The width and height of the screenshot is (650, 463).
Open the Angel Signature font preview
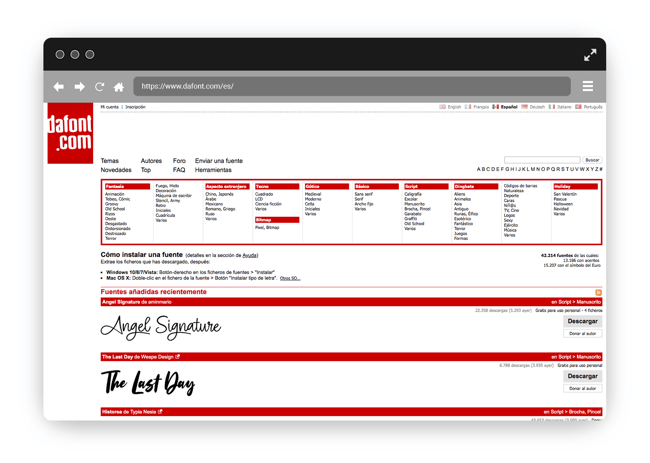click(x=161, y=327)
